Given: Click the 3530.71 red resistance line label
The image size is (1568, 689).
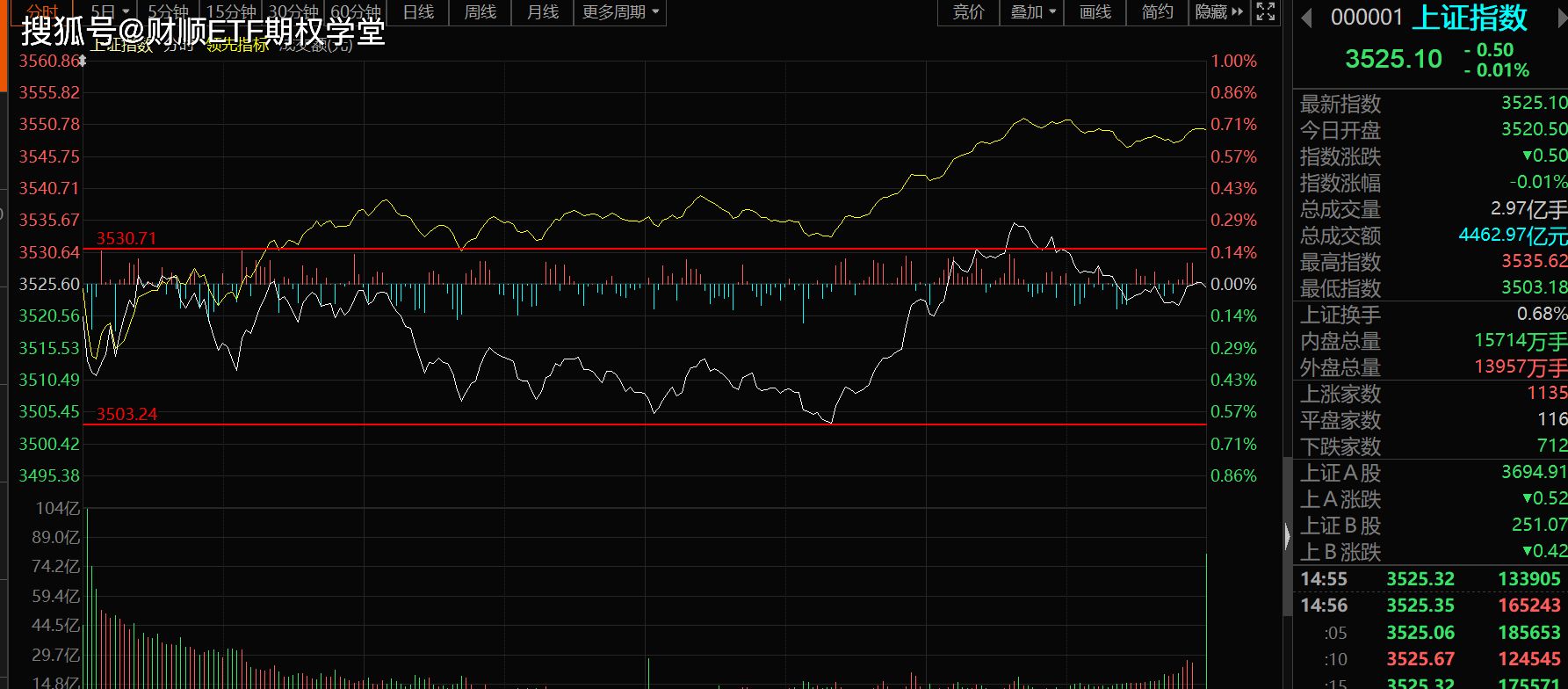Looking at the screenshot, I should 126,238.
